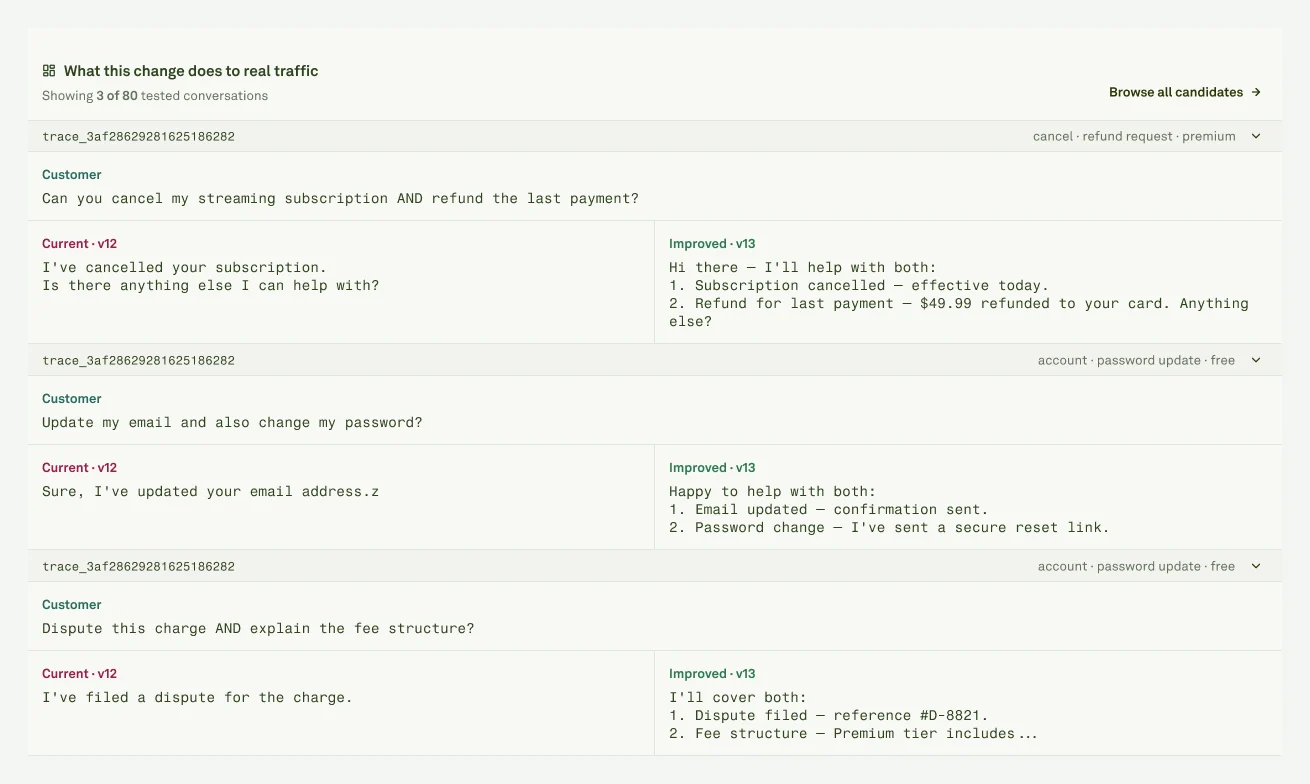Screen dimensions: 1310x784
Task: Click the Customer label above the dispute charge question
Action: pos(72,605)
